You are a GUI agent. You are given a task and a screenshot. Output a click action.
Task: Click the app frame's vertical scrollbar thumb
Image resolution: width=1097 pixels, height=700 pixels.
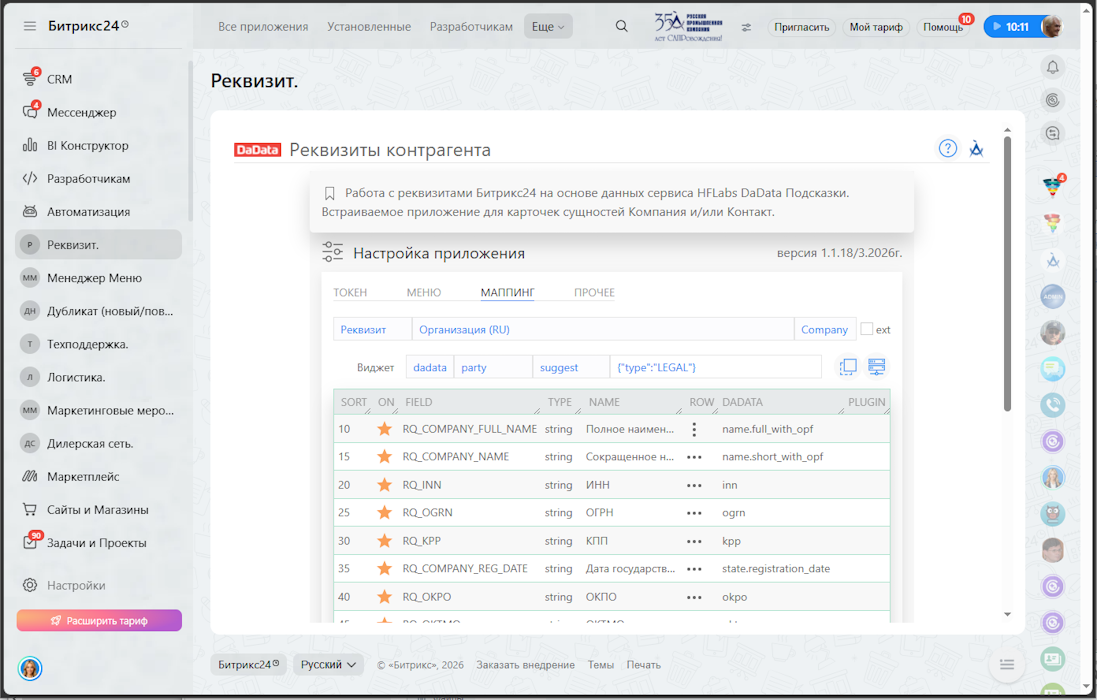(x=1007, y=270)
